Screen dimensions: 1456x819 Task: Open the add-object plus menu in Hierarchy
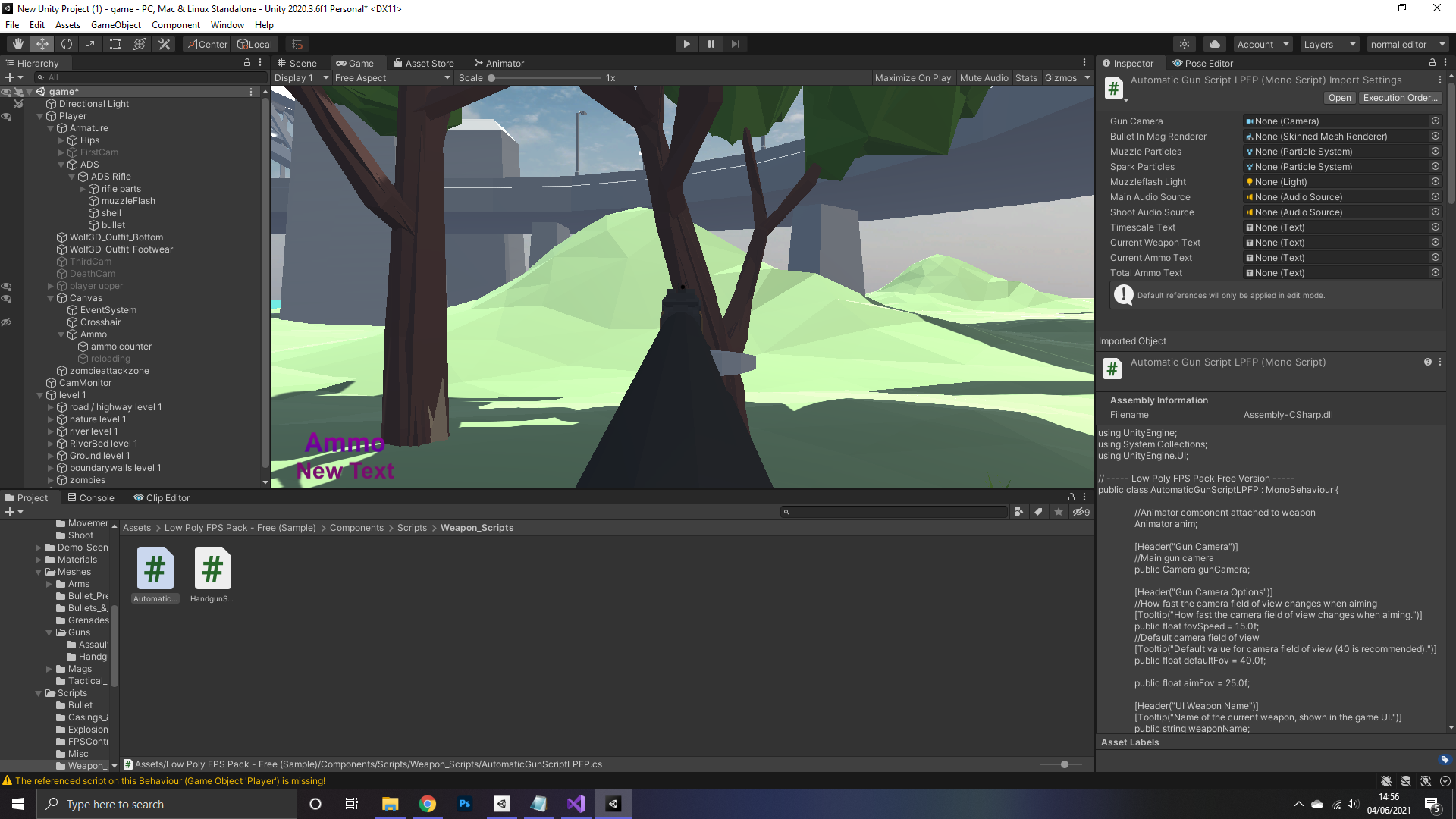pyautogui.click(x=14, y=77)
